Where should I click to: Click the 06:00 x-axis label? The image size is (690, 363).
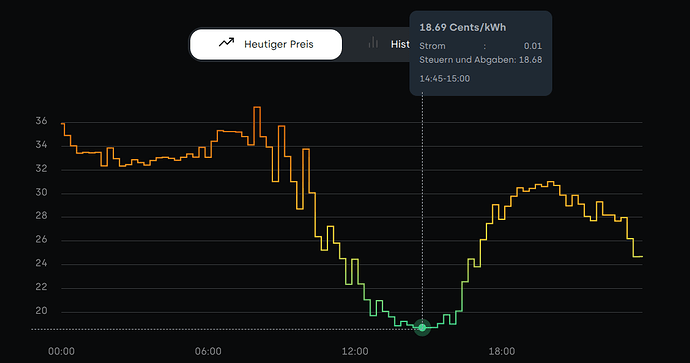208,351
